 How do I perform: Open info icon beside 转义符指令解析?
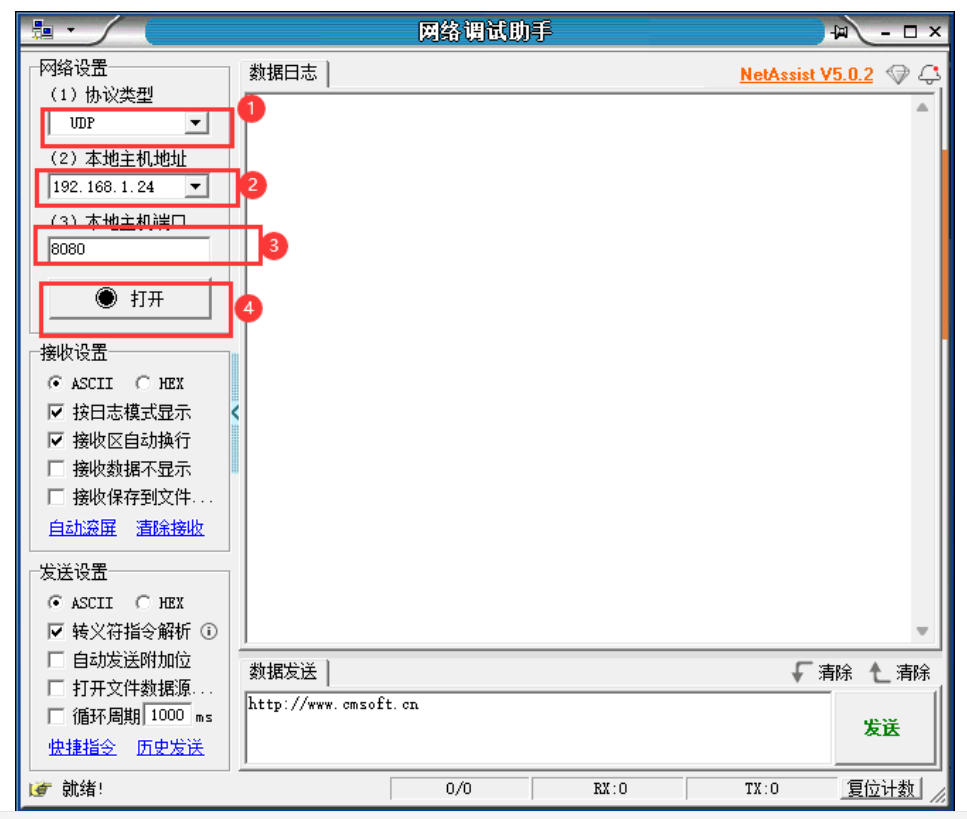coord(209,632)
